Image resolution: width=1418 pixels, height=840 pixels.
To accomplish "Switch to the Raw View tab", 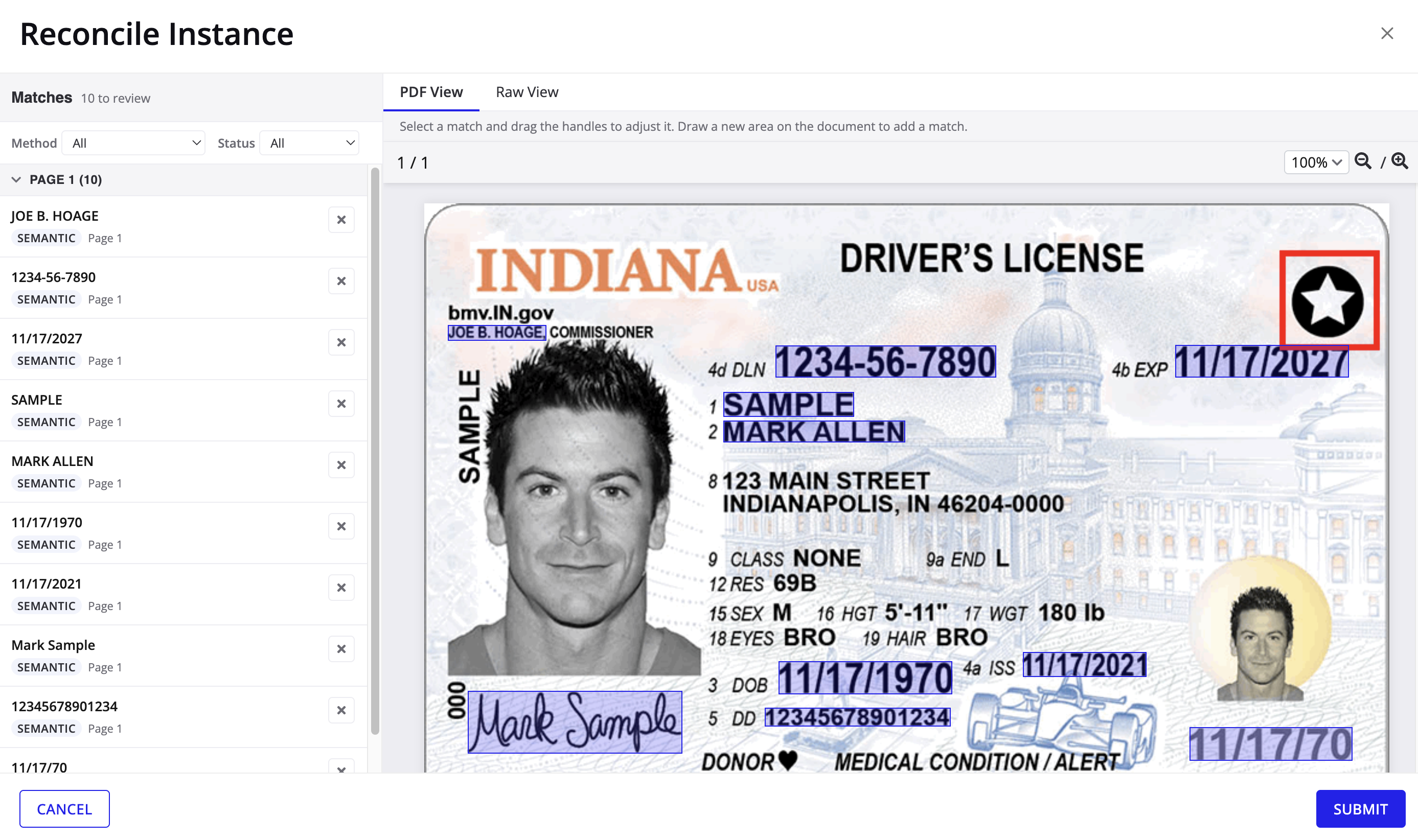I will click(x=527, y=91).
